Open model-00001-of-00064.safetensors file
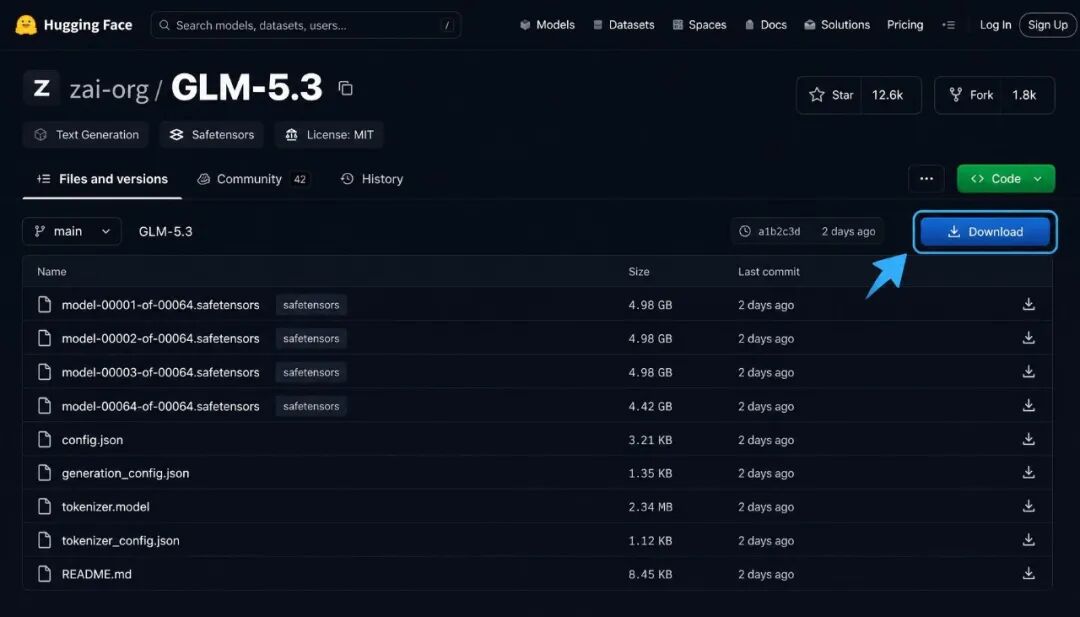Viewport: 1080px width, 617px height. pos(160,305)
